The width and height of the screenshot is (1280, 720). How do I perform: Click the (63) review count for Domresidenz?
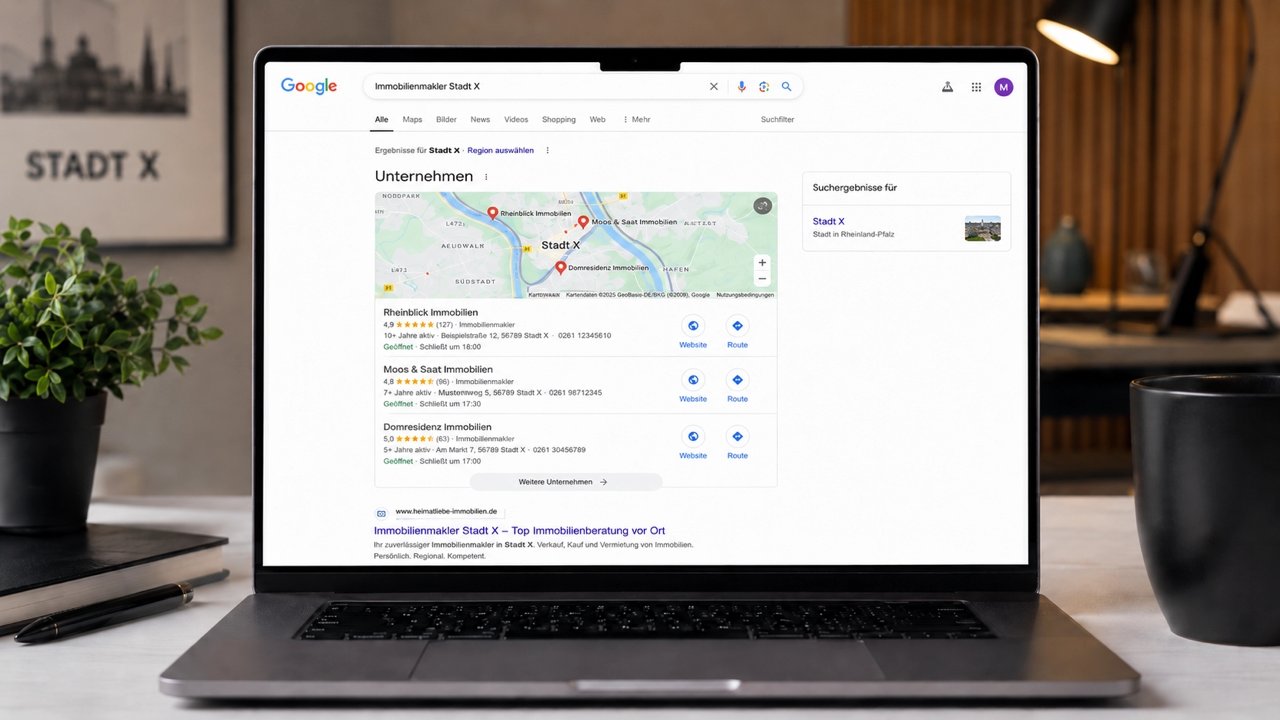(x=442, y=439)
